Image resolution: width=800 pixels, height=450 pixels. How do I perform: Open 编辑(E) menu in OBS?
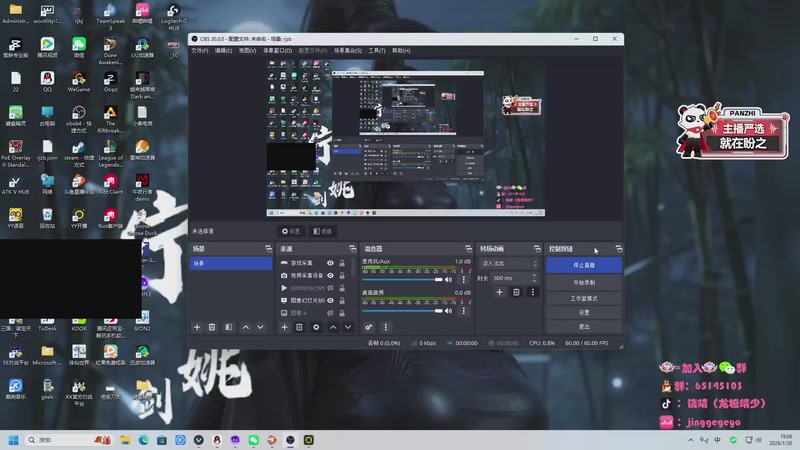pyautogui.click(x=223, y=51)
